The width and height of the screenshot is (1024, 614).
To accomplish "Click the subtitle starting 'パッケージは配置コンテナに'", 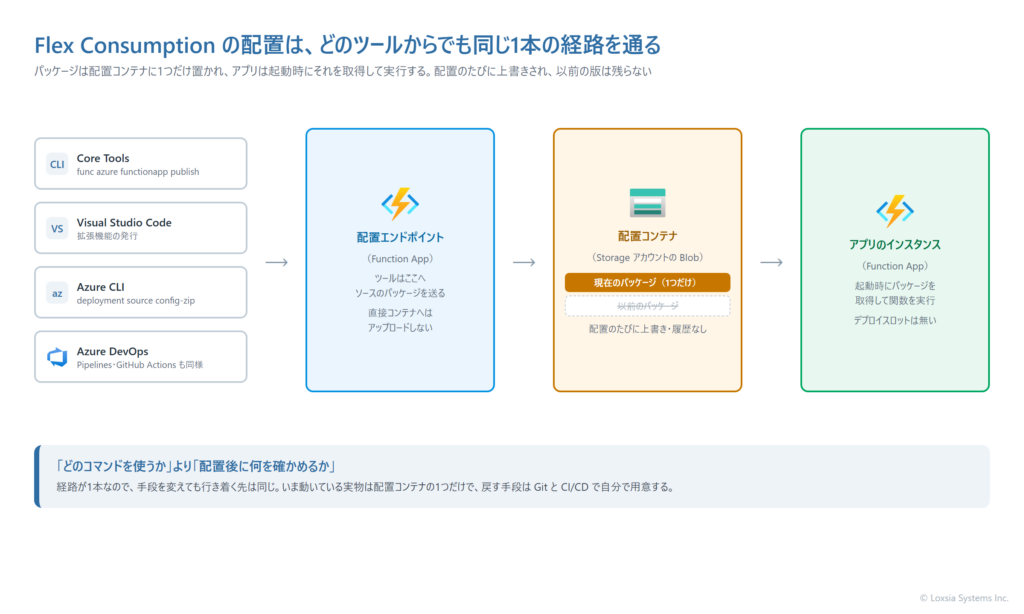I will coord(343,71).
